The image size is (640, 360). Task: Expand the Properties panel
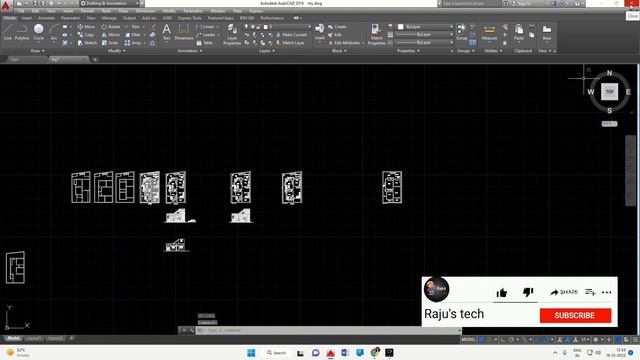tap(408, 51)
